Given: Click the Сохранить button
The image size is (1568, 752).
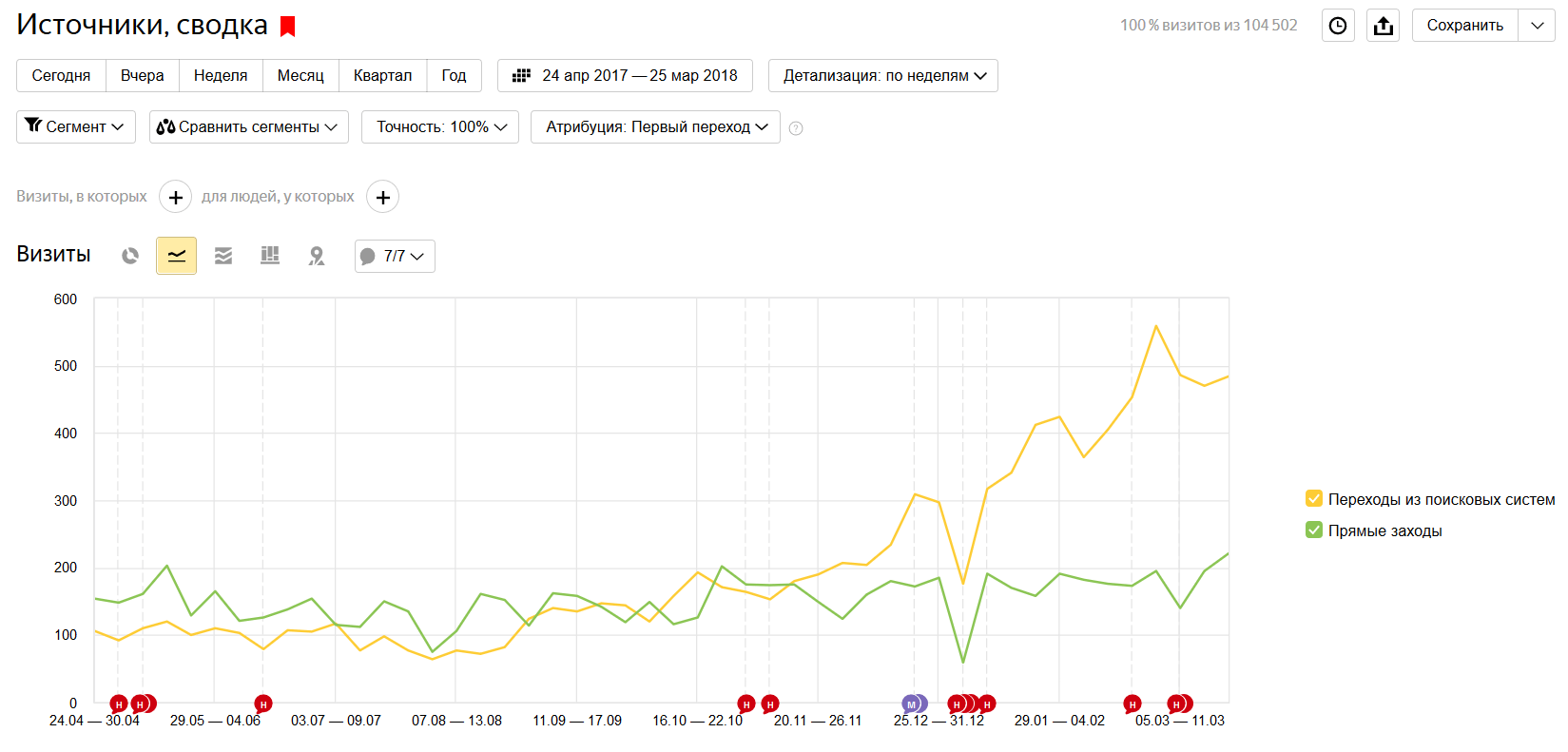Looking at the screenshot, I should tap(1464, 26).
